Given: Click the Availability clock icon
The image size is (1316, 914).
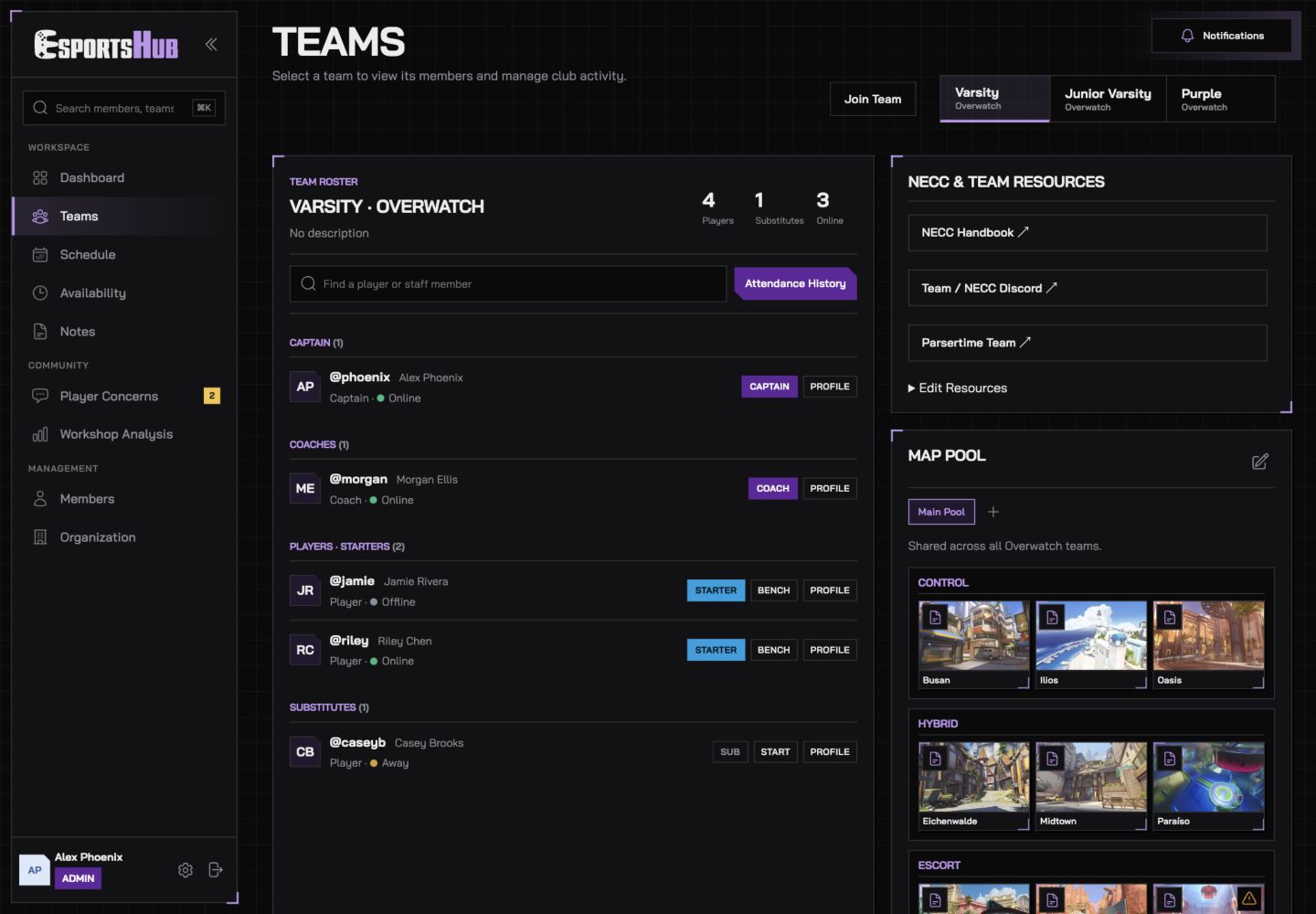Looking at the screenshot, I should tap(40, 293).
